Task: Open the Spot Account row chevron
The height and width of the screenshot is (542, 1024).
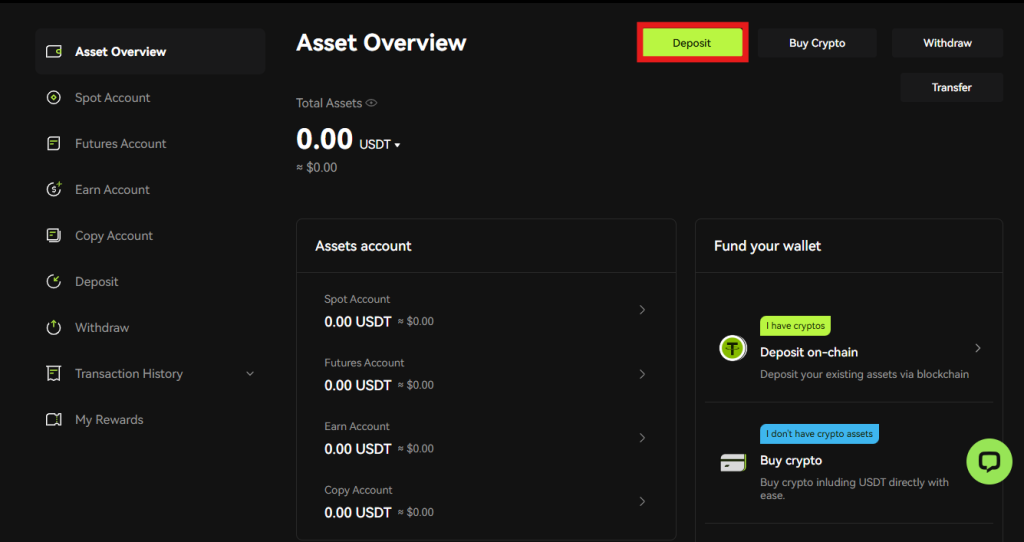Action: pyautogui.click(x=642, y=310)
